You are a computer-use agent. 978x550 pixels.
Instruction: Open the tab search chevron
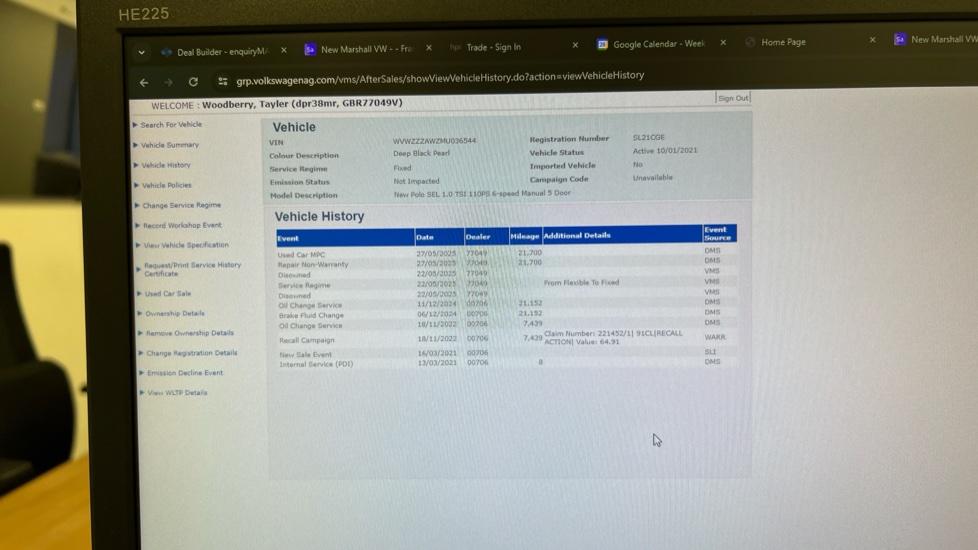(142, 52)
